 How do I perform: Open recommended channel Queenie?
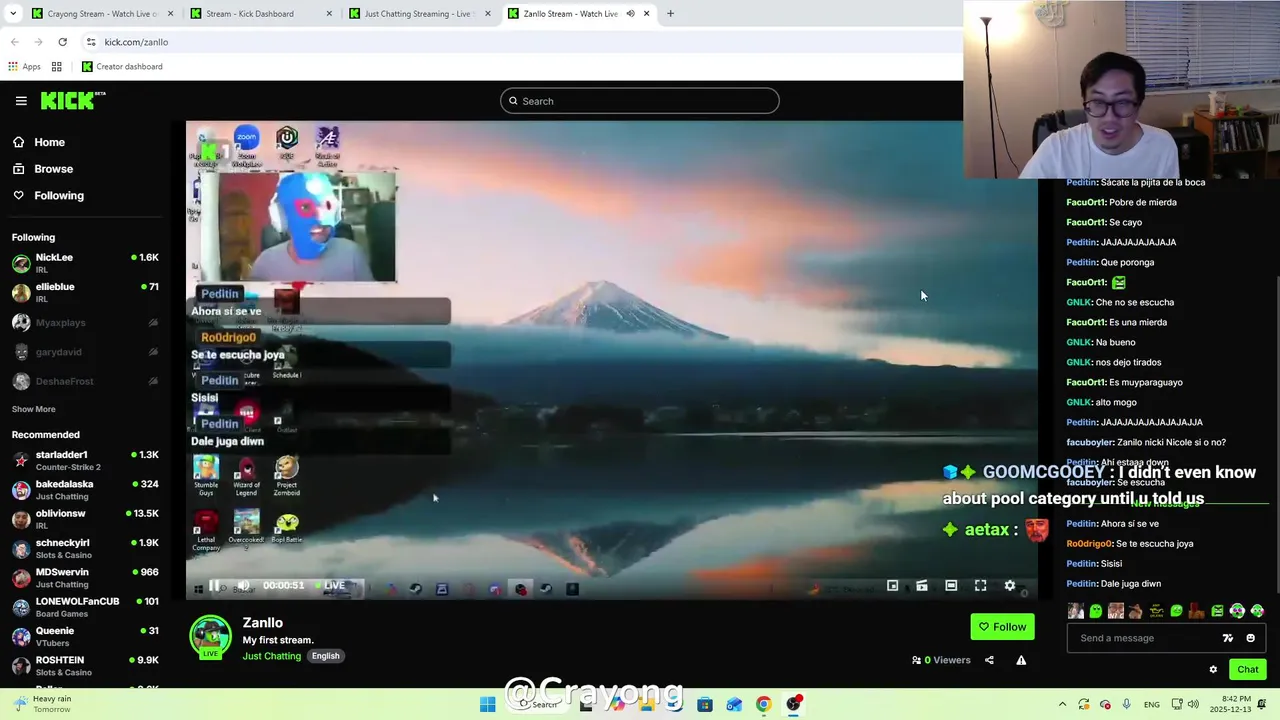(85, 636)
